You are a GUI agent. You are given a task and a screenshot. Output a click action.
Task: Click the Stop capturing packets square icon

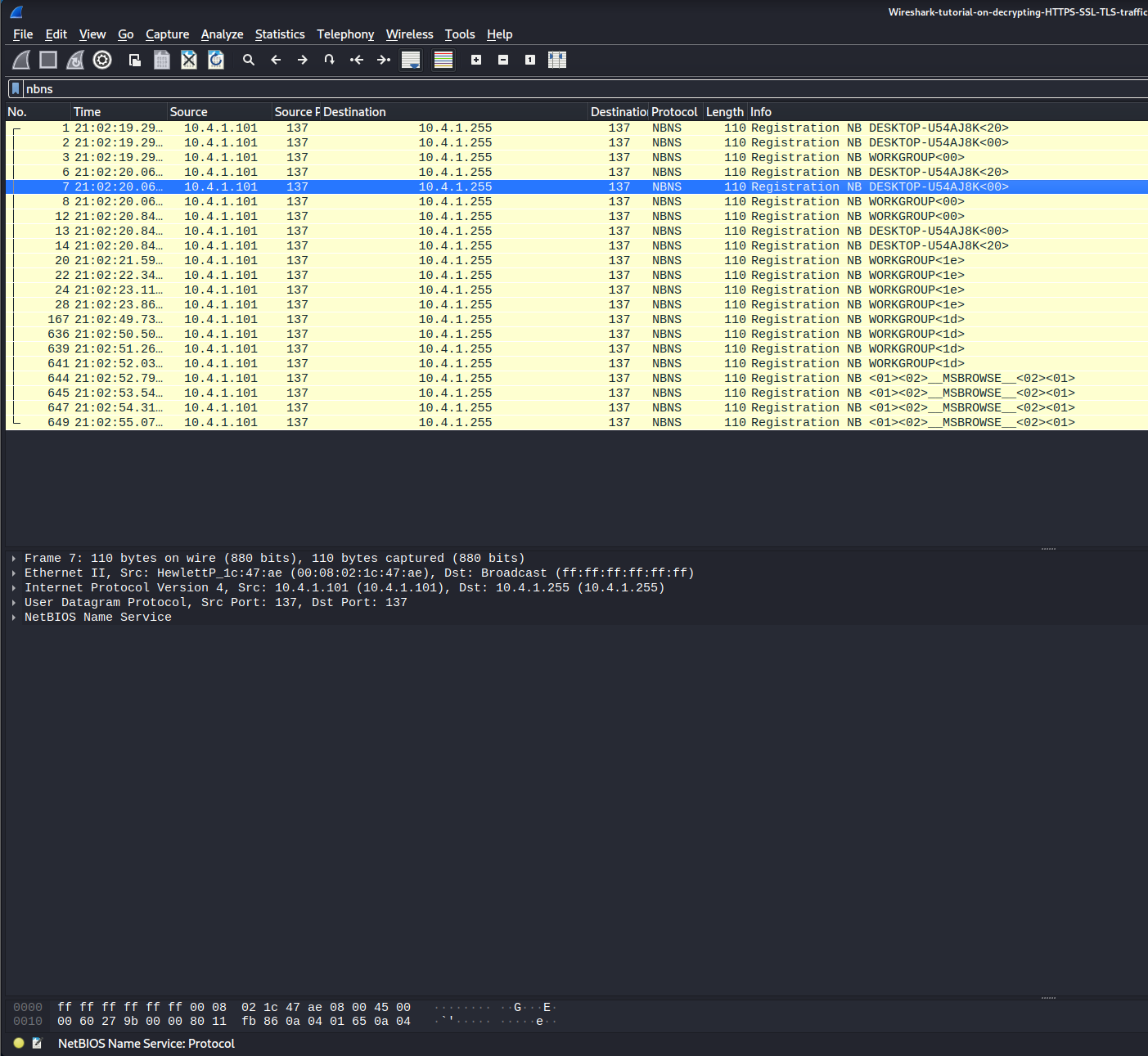pos(48,60)
